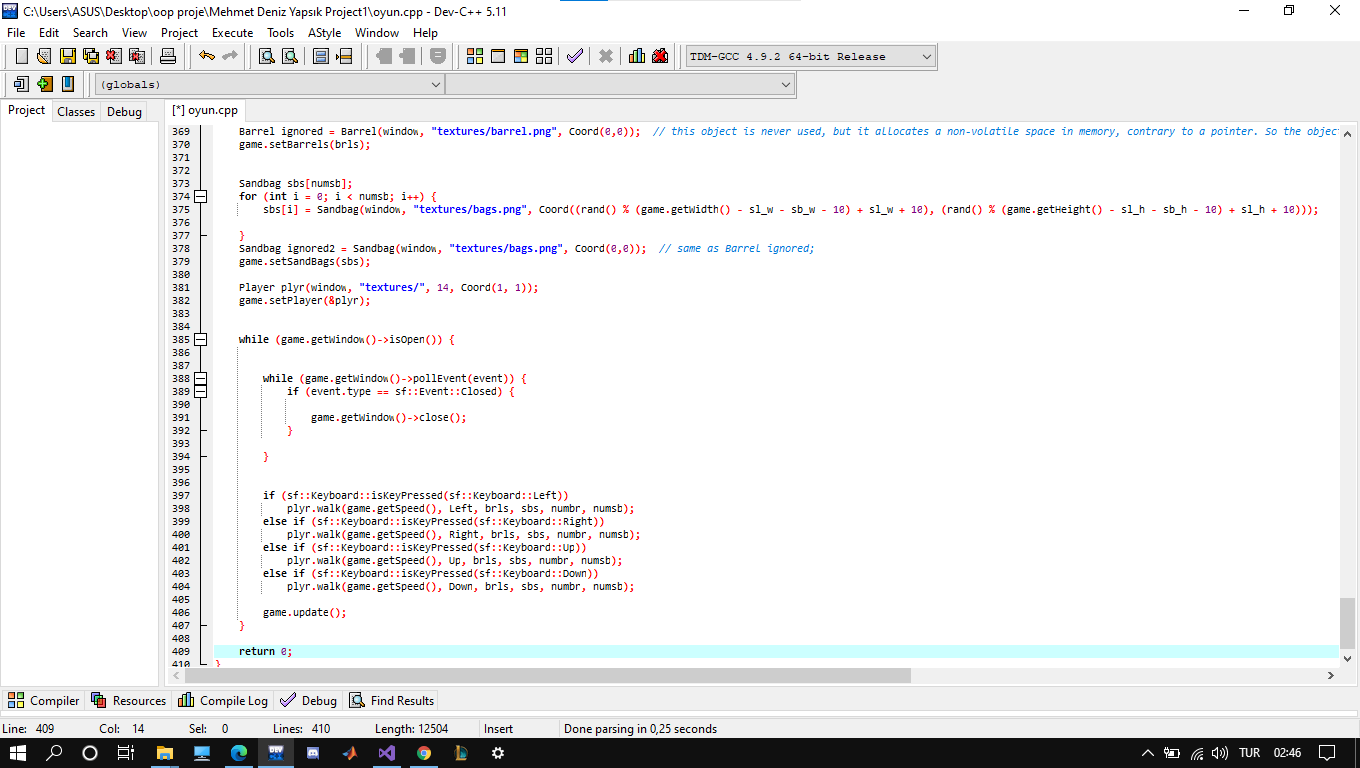Open the globals symbol browser dropdown
This screenshot has width=1360, height=768.
[x=433, y=84]
